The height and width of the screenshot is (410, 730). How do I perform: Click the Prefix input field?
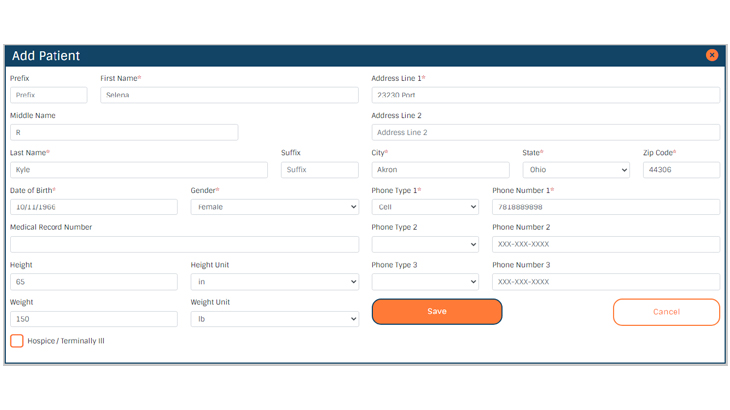pyautogui.click(x=48, y=95)
